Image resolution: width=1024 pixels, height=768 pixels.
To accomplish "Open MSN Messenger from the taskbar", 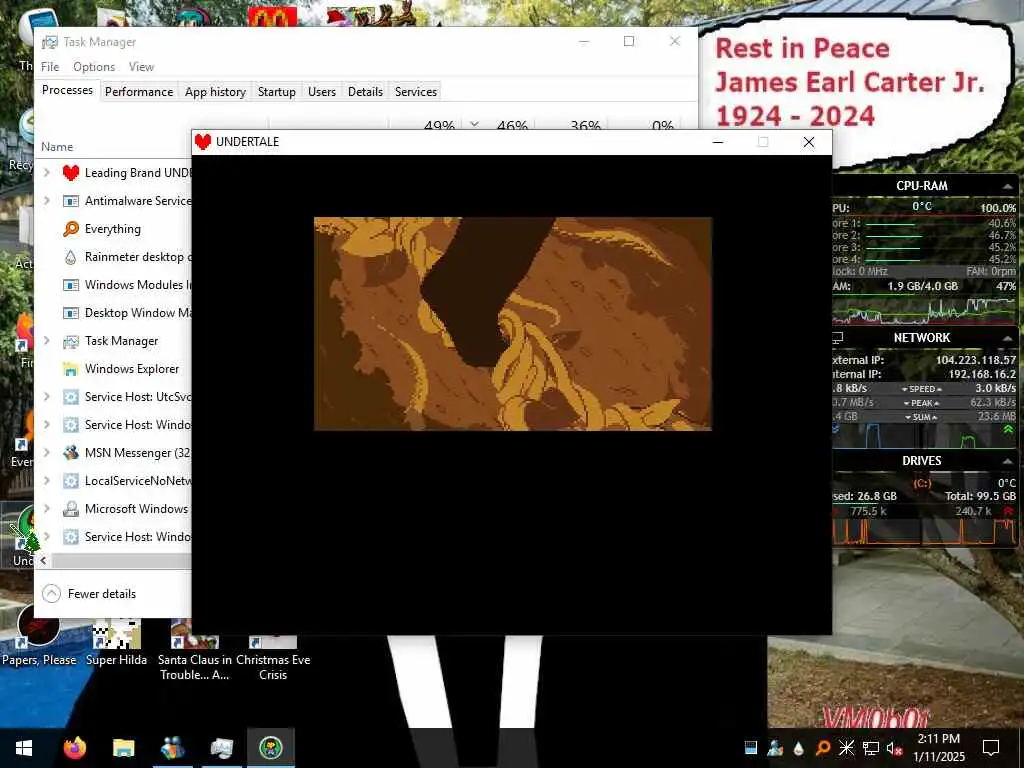I will [x=172, y=748].
